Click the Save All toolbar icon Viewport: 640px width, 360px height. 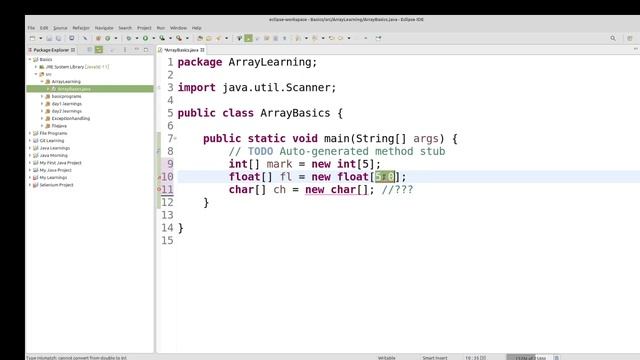[x=58, y=38]
